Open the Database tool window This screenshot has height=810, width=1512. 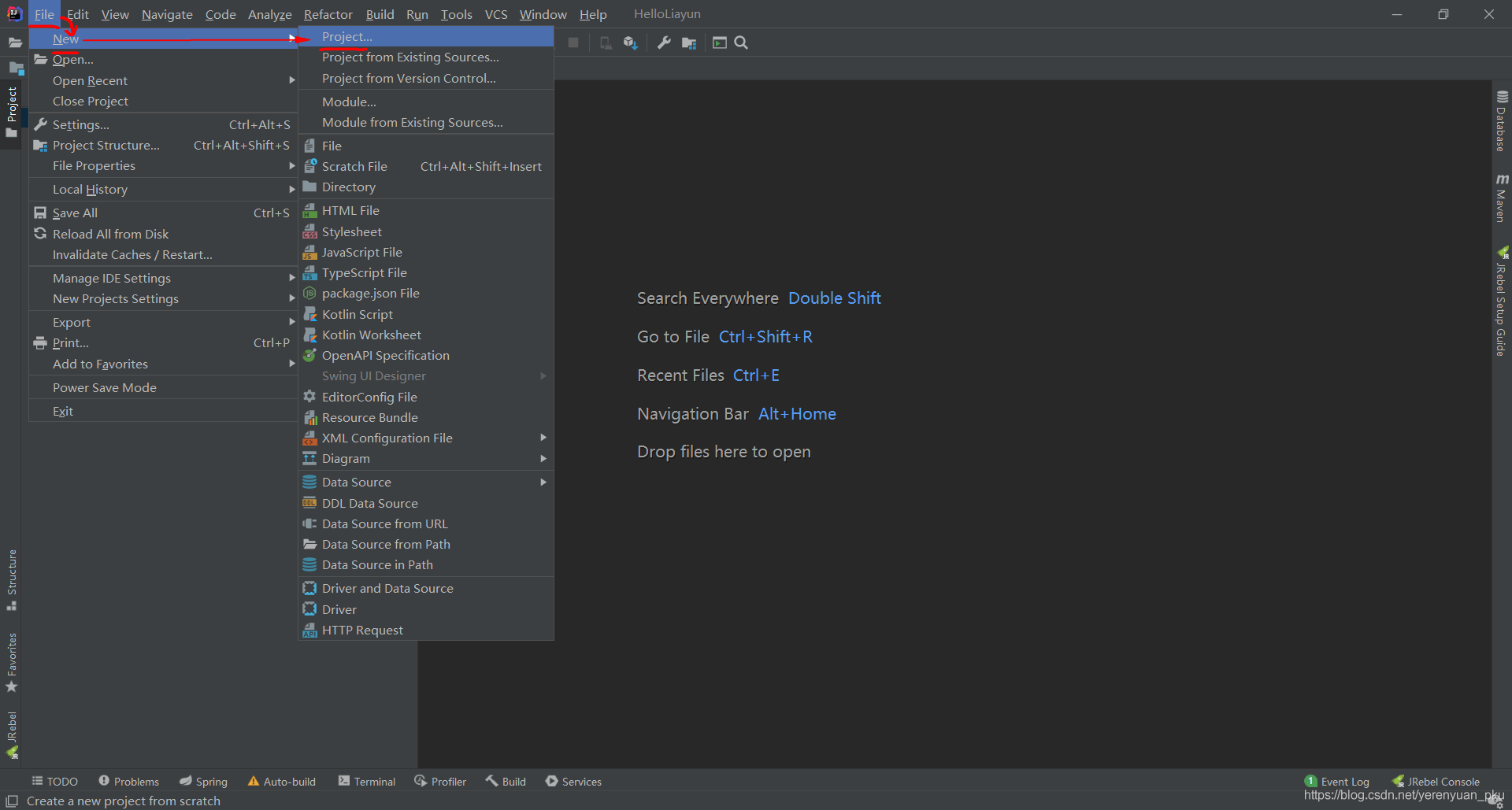tap(1502, 120)
